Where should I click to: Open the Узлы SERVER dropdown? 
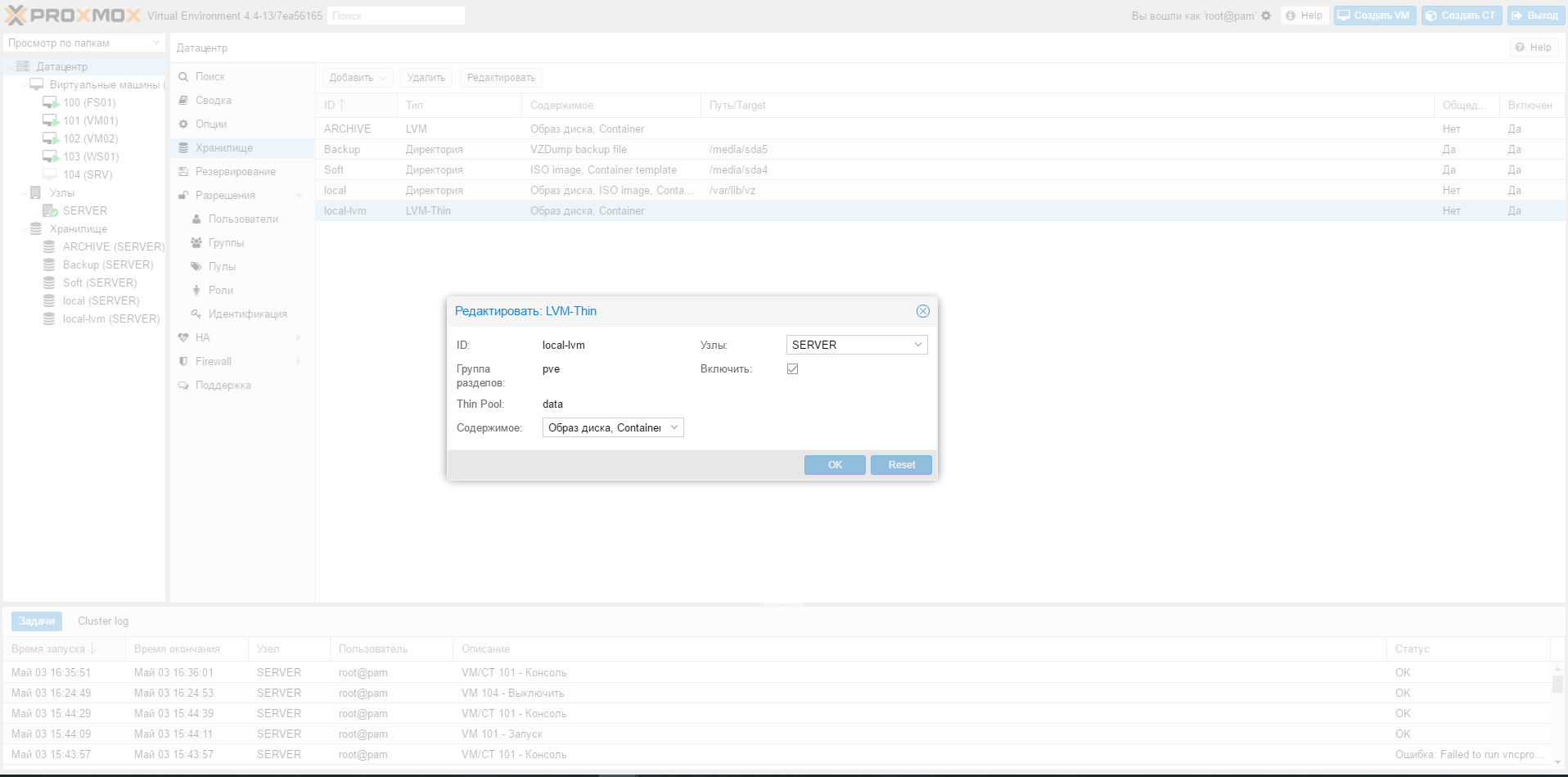coord(918,345)
